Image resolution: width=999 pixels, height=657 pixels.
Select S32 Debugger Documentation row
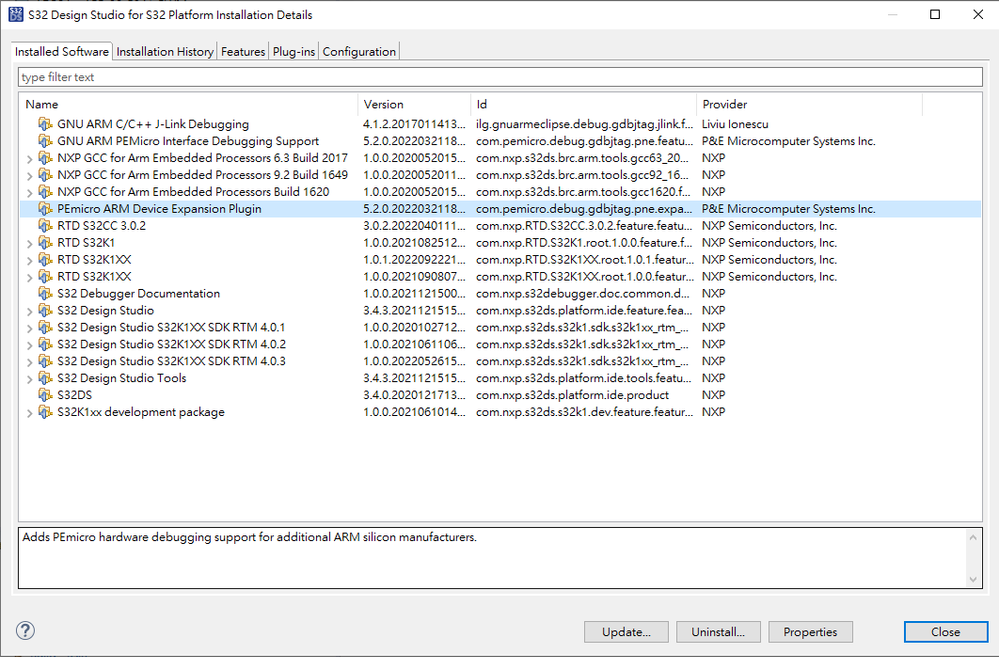[500, 293]
